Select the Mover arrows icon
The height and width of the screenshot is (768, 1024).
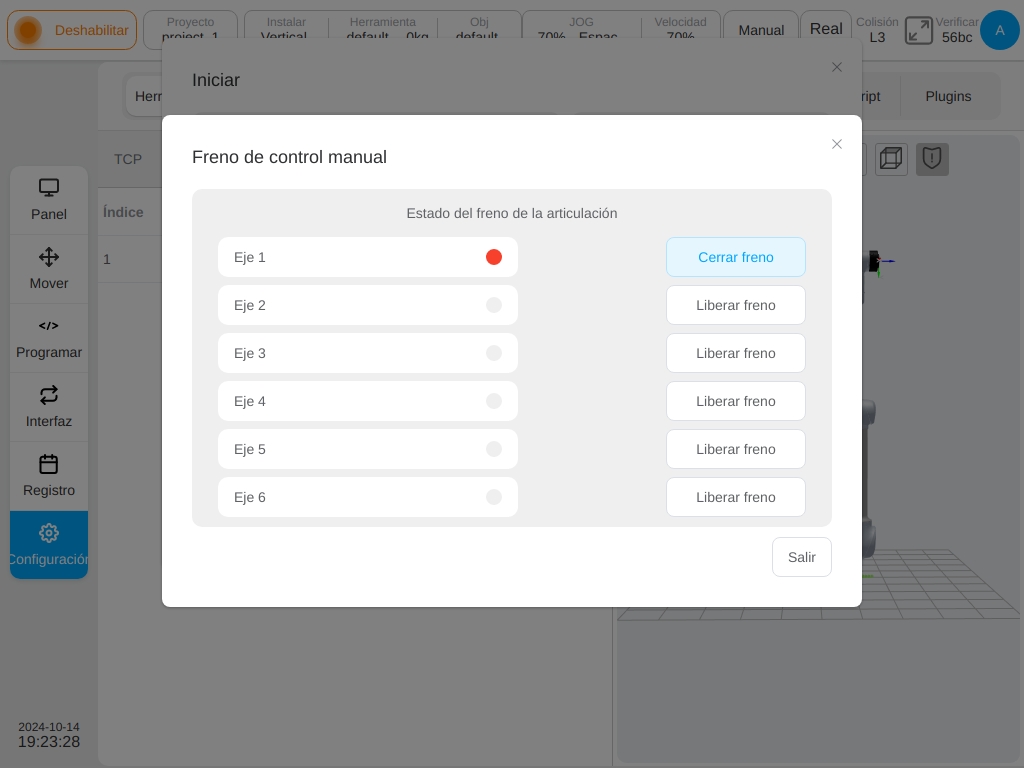click(x=49, y=257)
